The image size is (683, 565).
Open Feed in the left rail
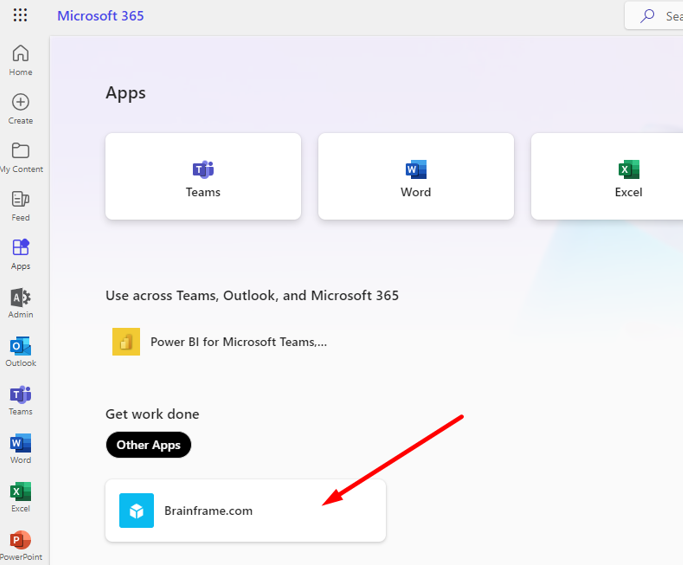20,205
